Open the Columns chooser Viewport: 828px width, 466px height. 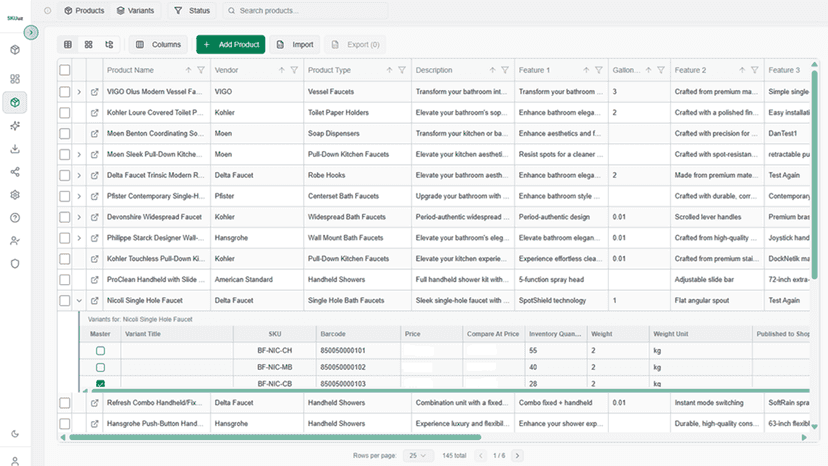159,44
